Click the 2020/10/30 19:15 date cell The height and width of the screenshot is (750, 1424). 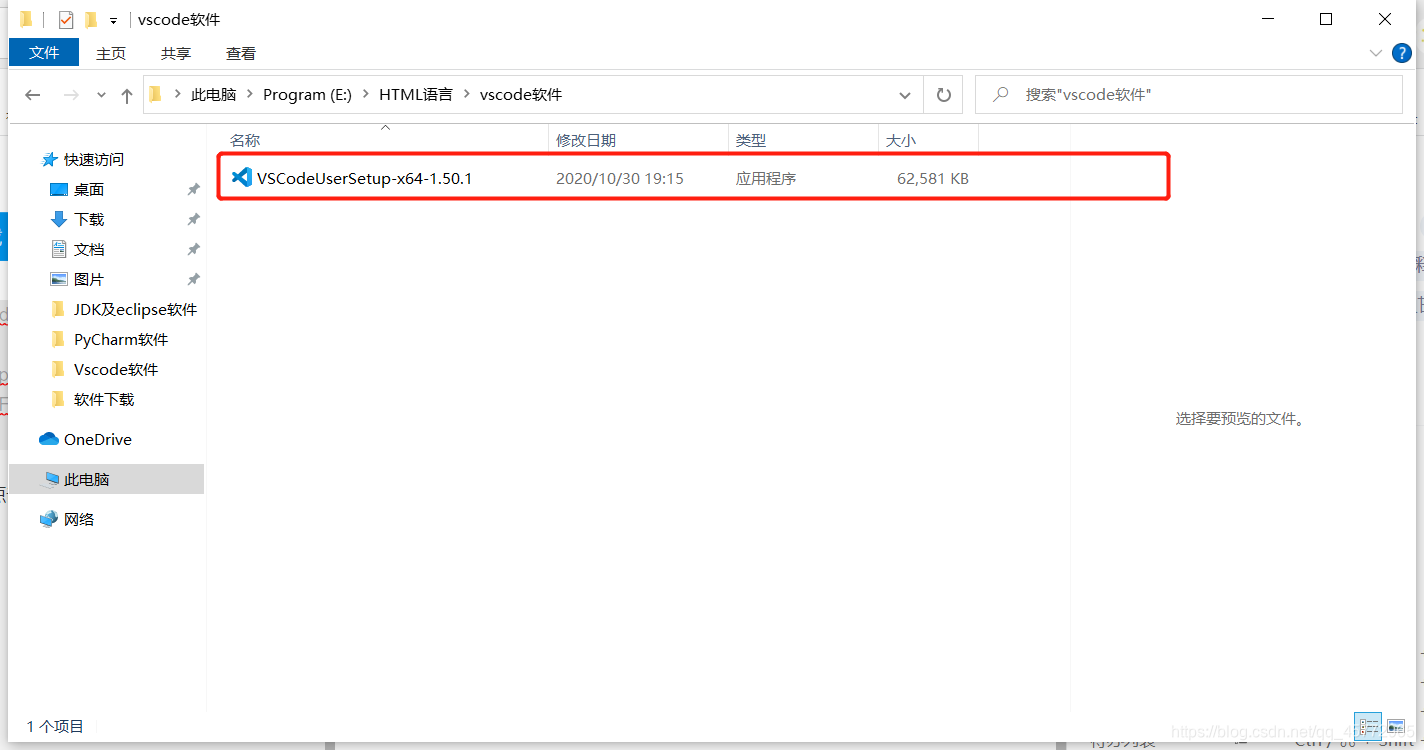pos(620,179)
